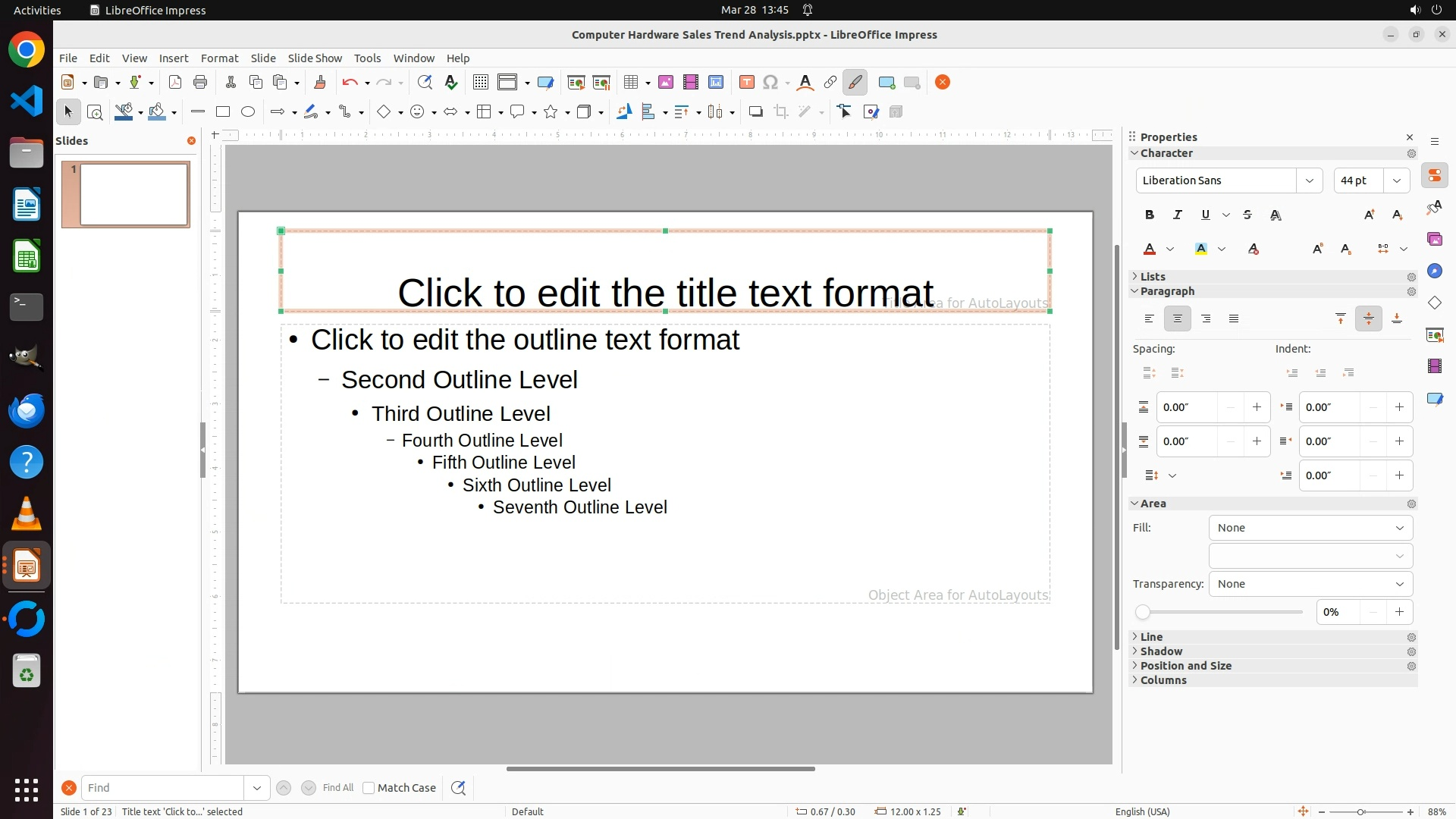This screenshot has width=1456, height=819.
Task: Expand the Position and Size section
Action: 1185,666
